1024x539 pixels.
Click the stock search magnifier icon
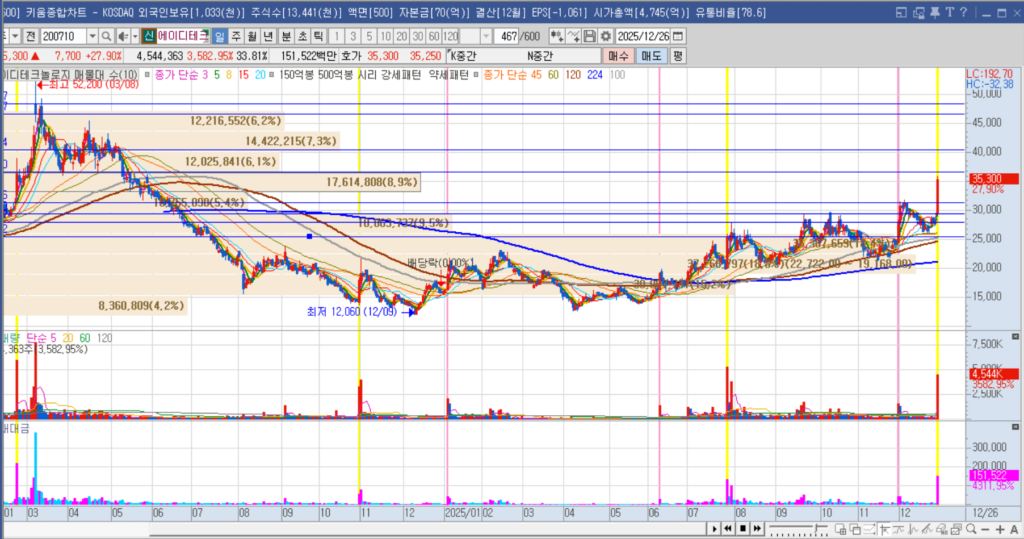click(x=107, y=37)
